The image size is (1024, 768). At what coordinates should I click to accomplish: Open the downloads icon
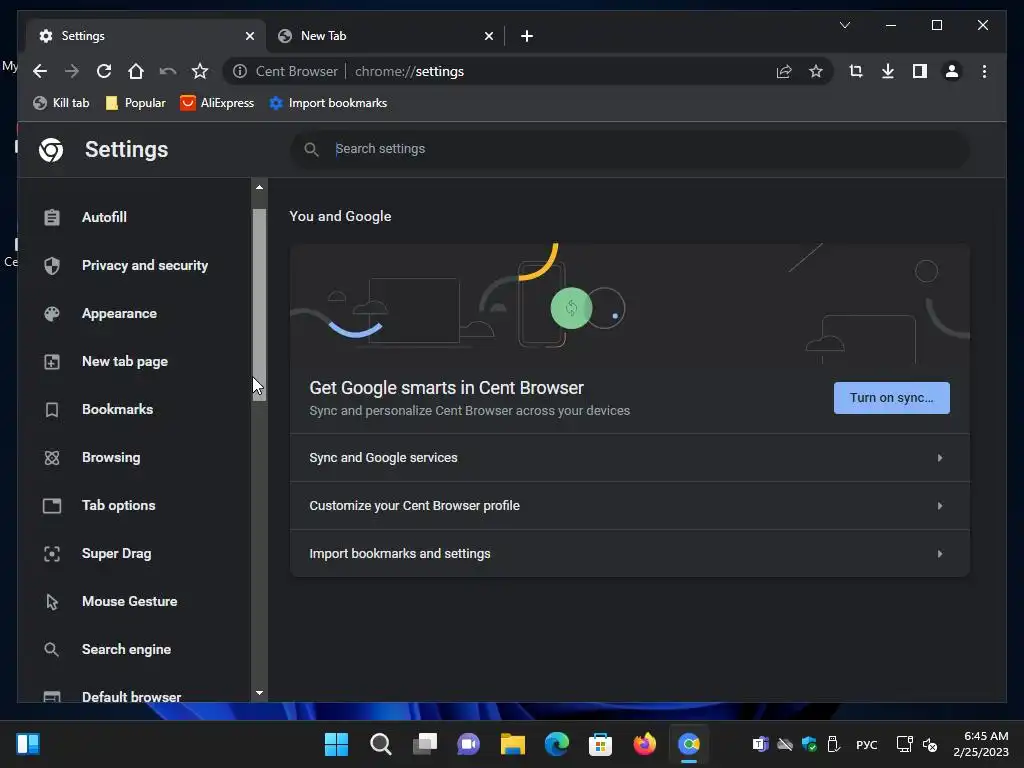(888, 71)
